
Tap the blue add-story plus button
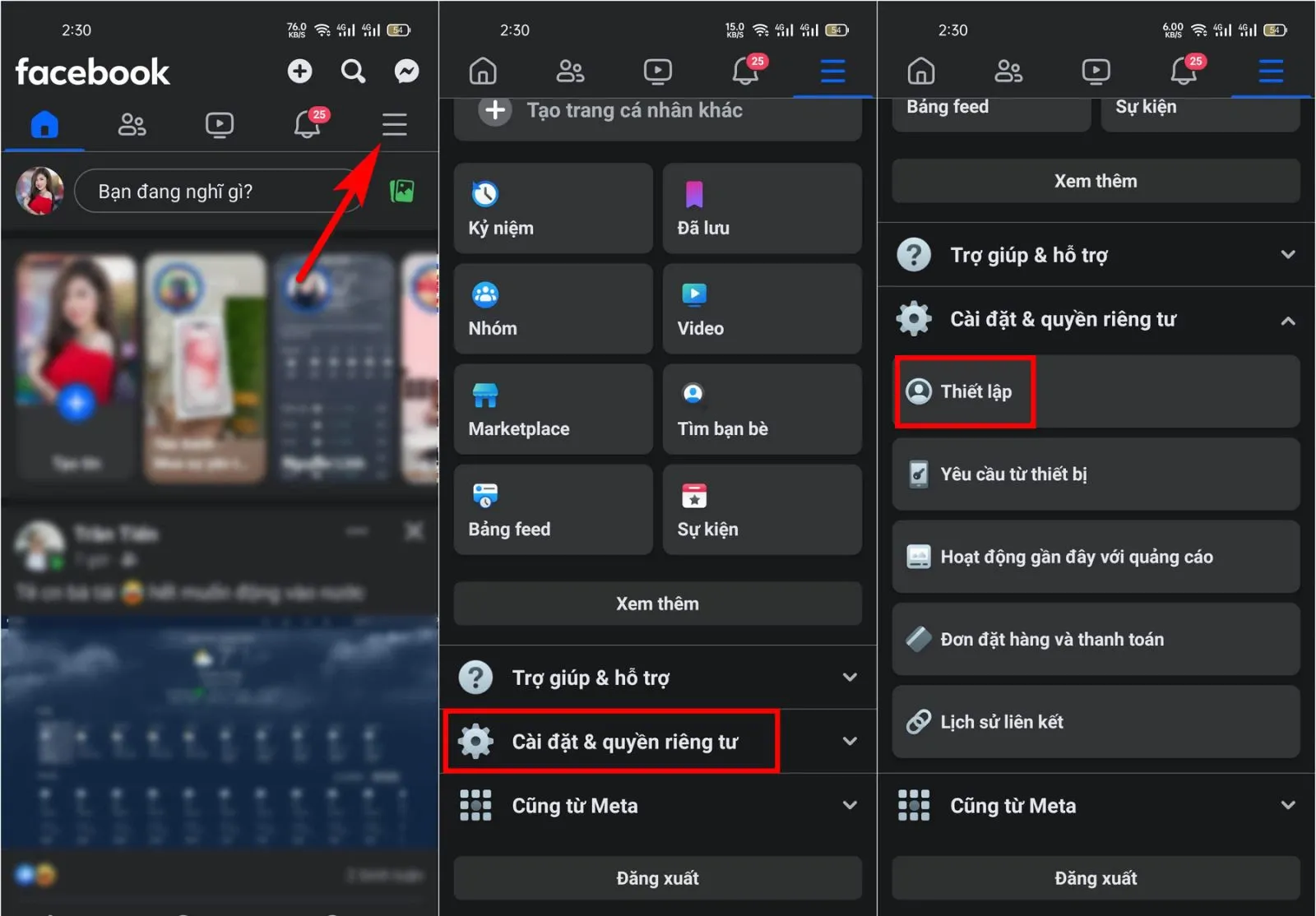click(x=76, y=403)
